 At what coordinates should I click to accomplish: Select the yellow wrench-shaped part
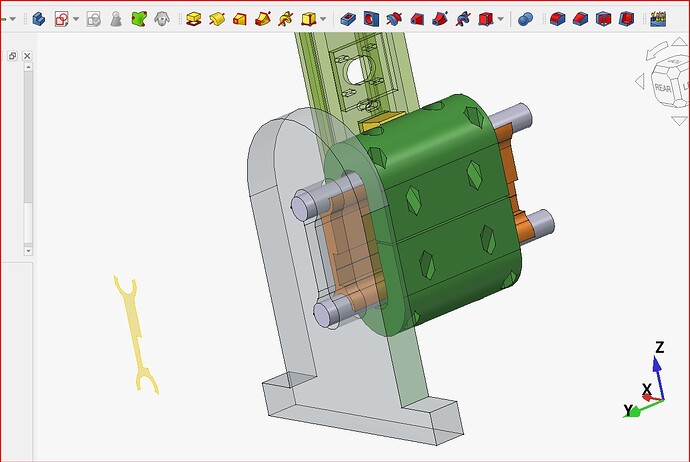click(136, 334)
